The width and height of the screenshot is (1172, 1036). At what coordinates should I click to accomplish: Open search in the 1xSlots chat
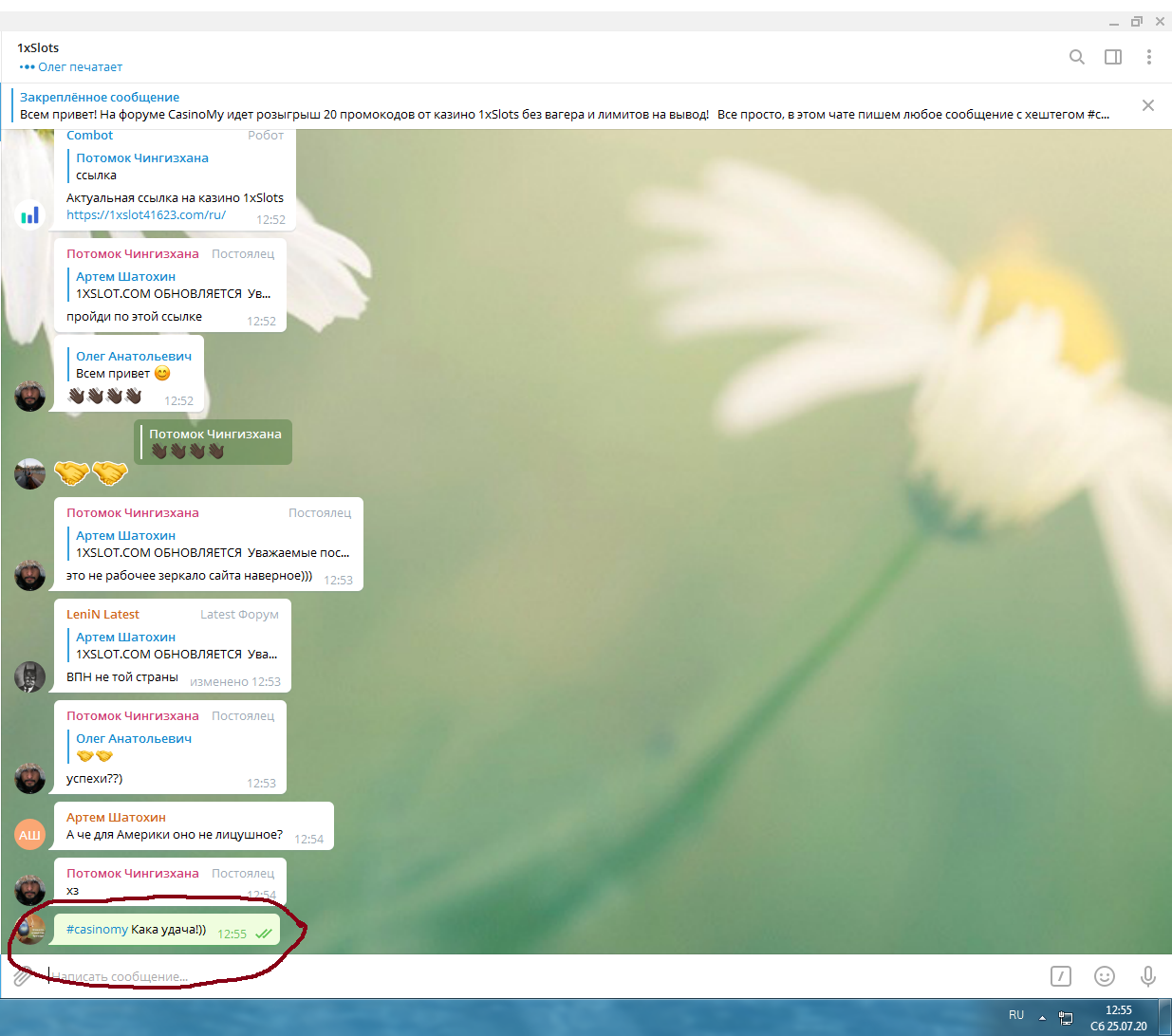(x=1077, y=57)
